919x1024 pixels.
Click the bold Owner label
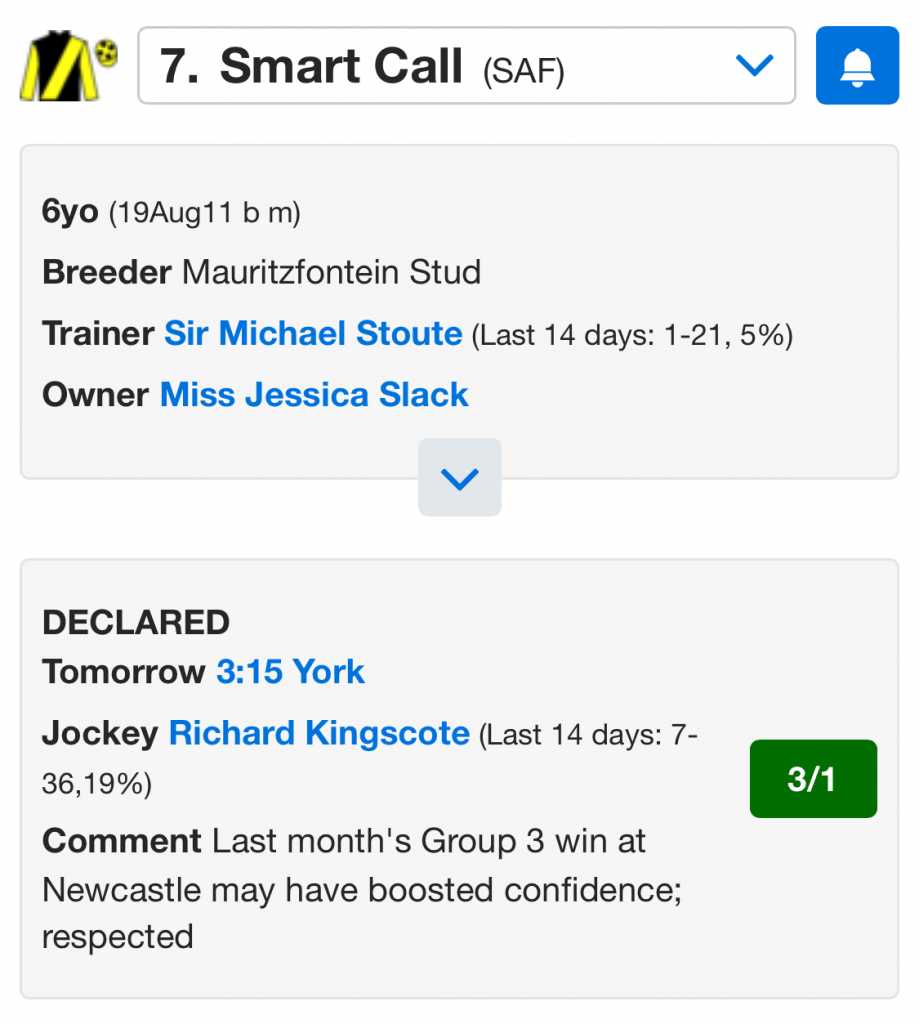tap(96, 394)
